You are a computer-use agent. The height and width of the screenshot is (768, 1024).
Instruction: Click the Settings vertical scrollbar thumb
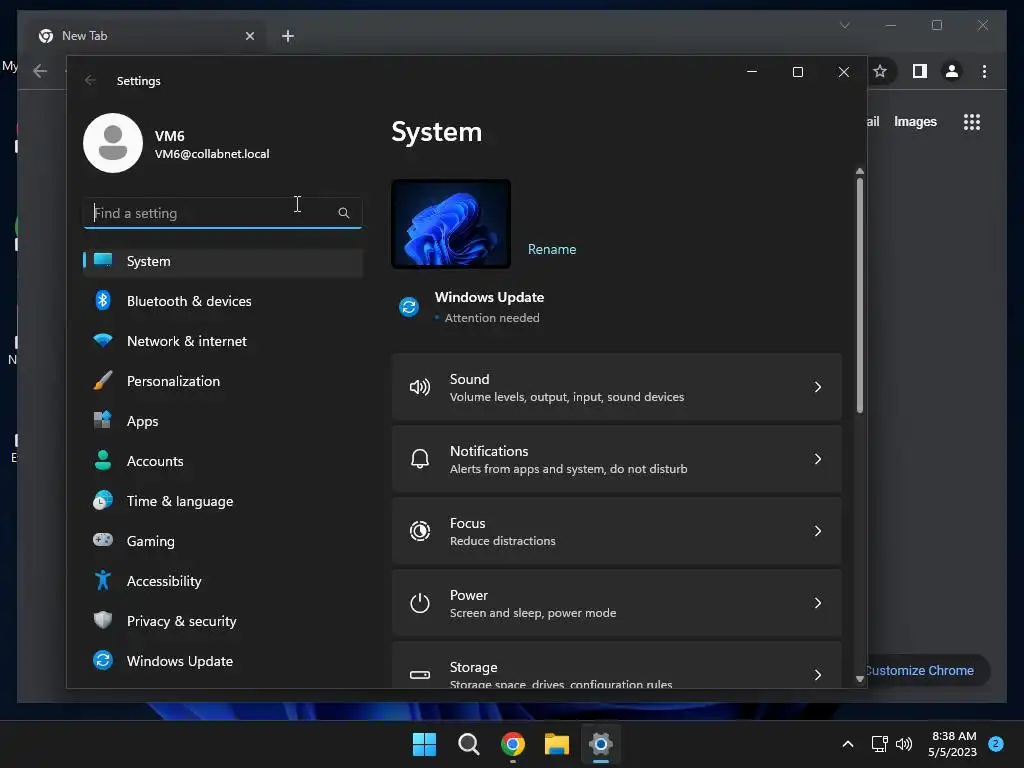tap(859, 295)
